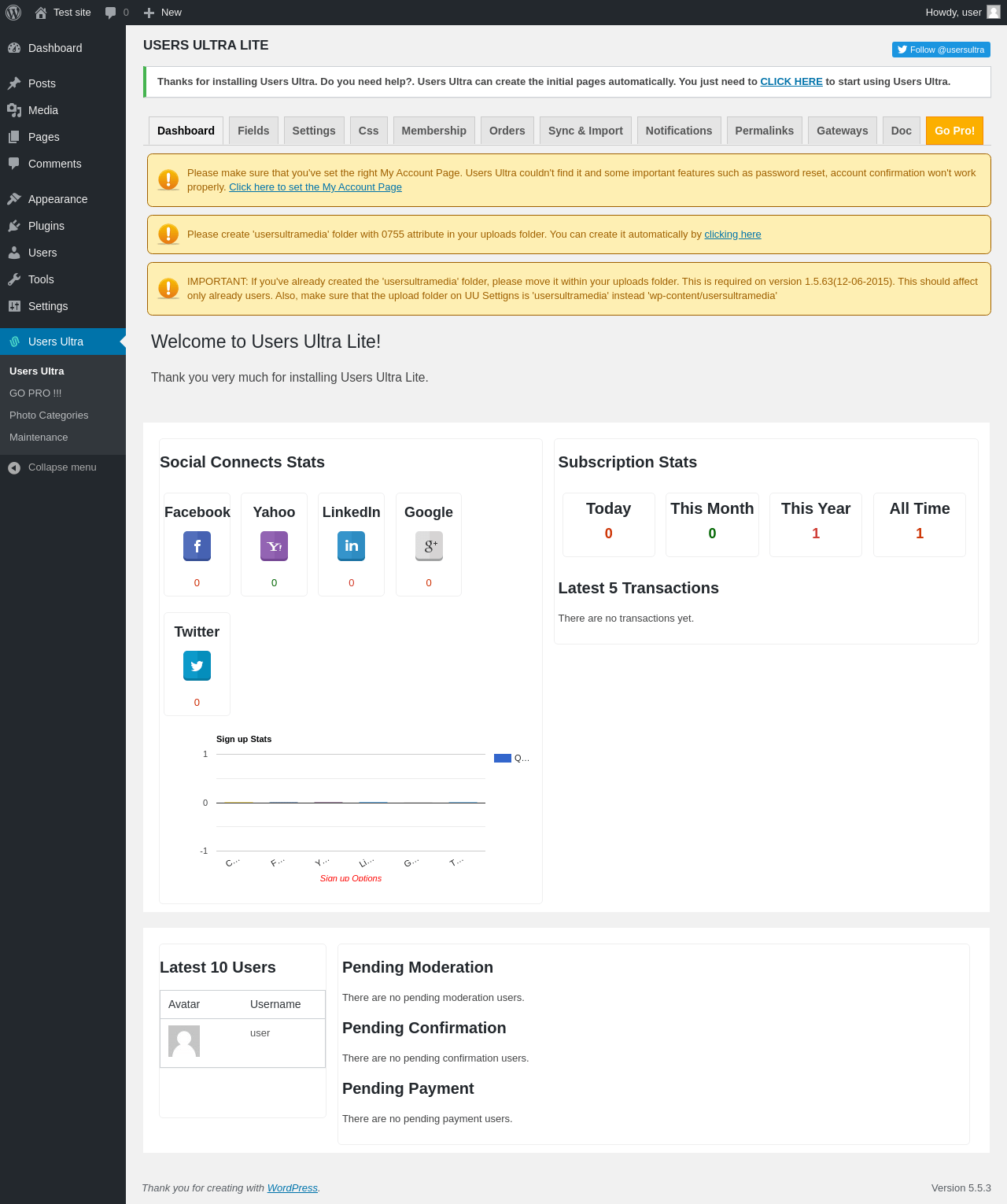Click the Tools wrench icon in sidebar
This screenshot has width=1007, height=1204.
click(x=14, y=279)
